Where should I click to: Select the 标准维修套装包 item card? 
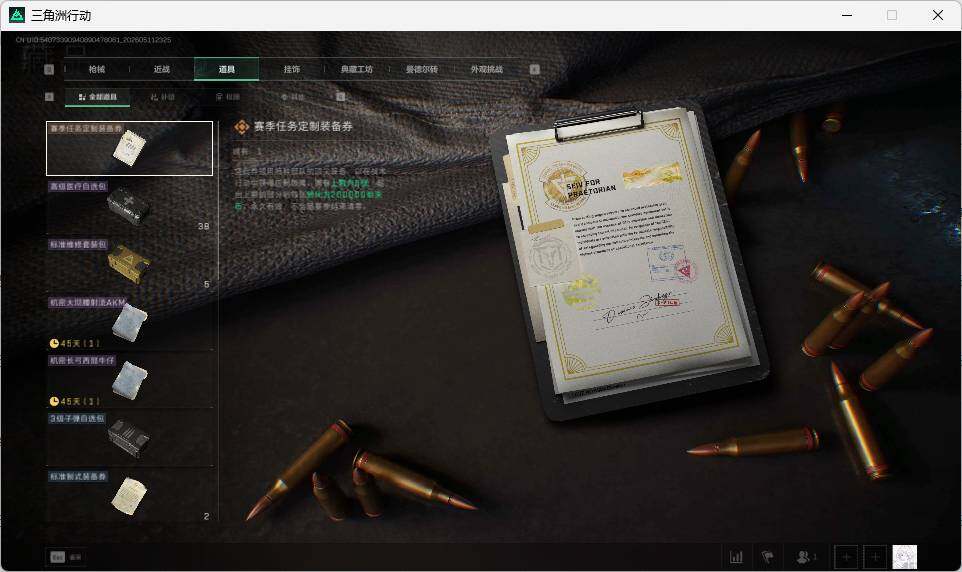(x=129, y=265)
